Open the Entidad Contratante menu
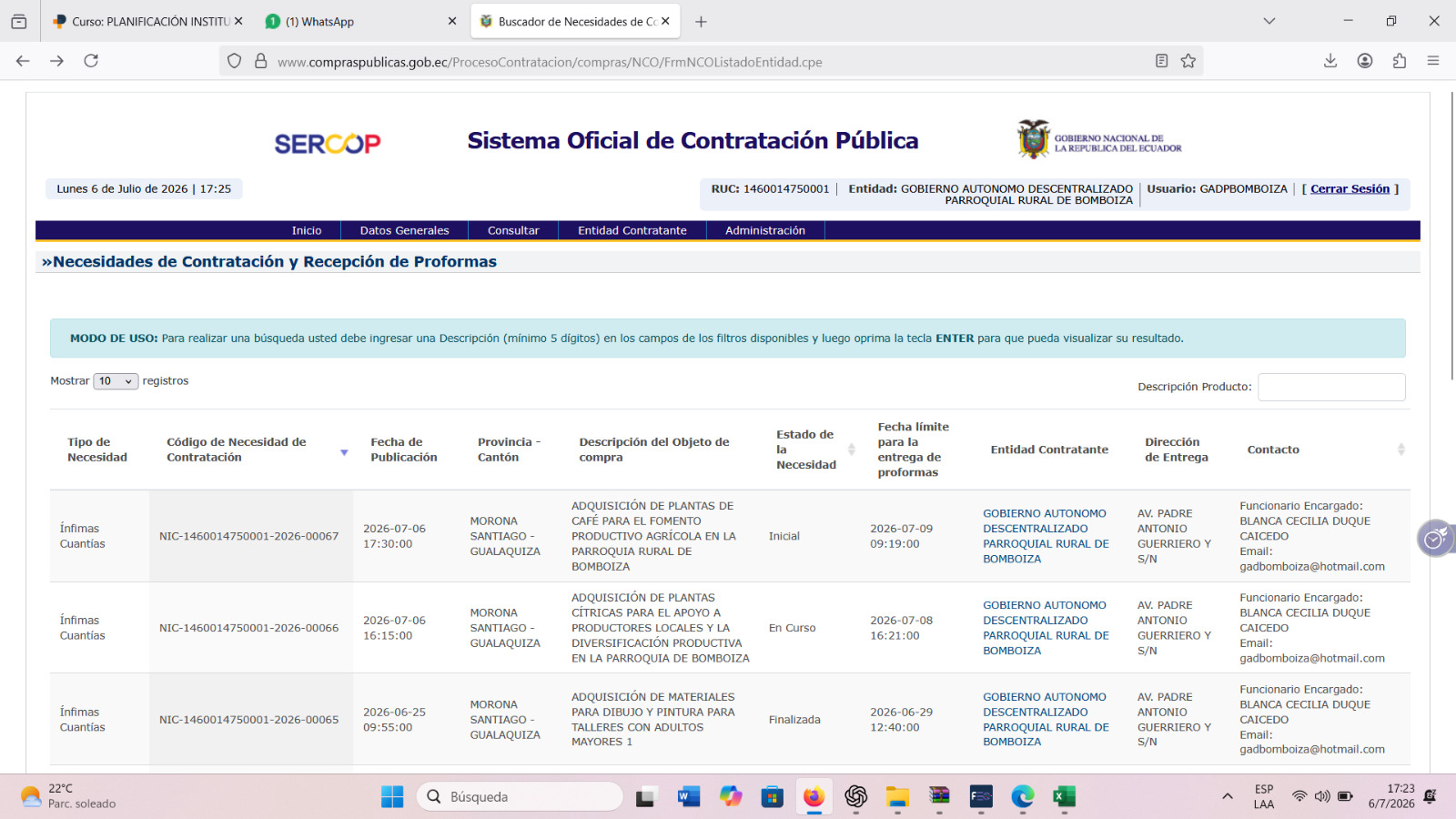The image size is (1456, 819). click(x=632, y=230)
